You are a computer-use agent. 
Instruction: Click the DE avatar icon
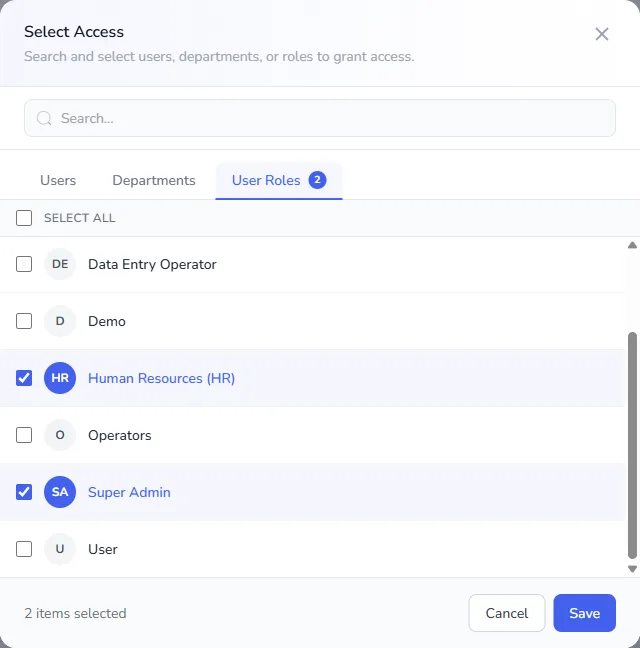point(60,264)
